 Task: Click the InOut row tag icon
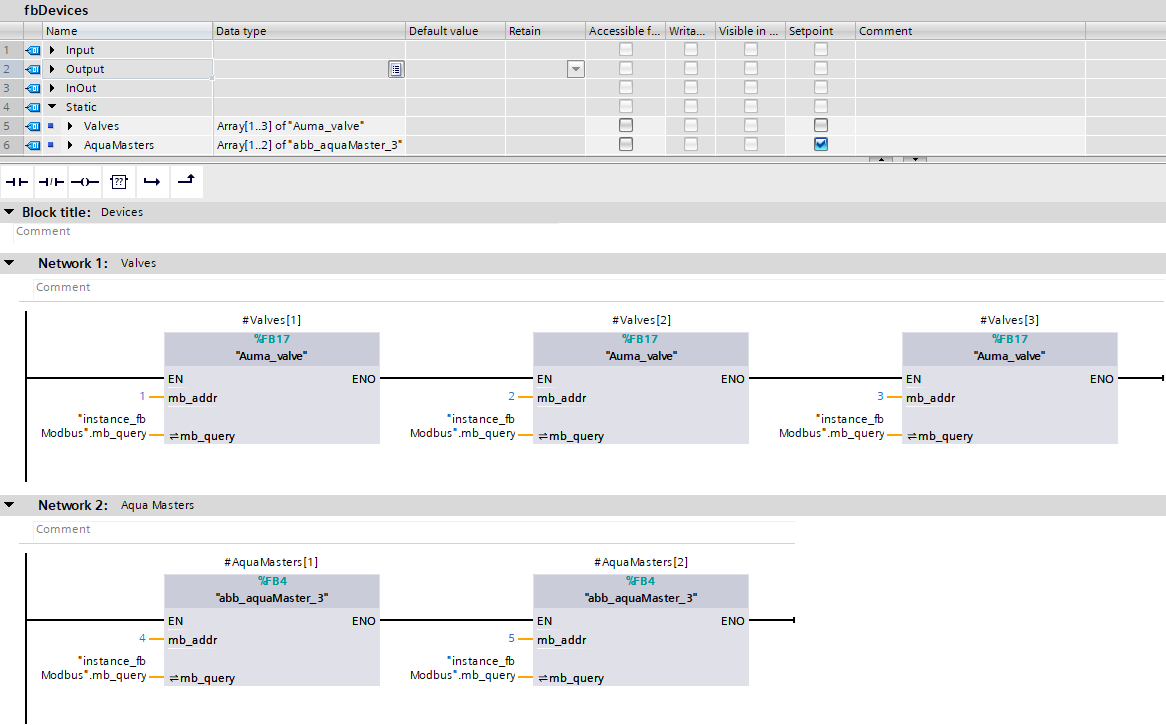33,88
